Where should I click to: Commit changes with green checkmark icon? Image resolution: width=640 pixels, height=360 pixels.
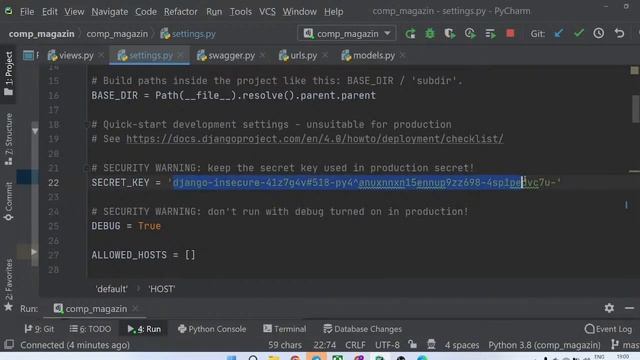pos(579,33)
